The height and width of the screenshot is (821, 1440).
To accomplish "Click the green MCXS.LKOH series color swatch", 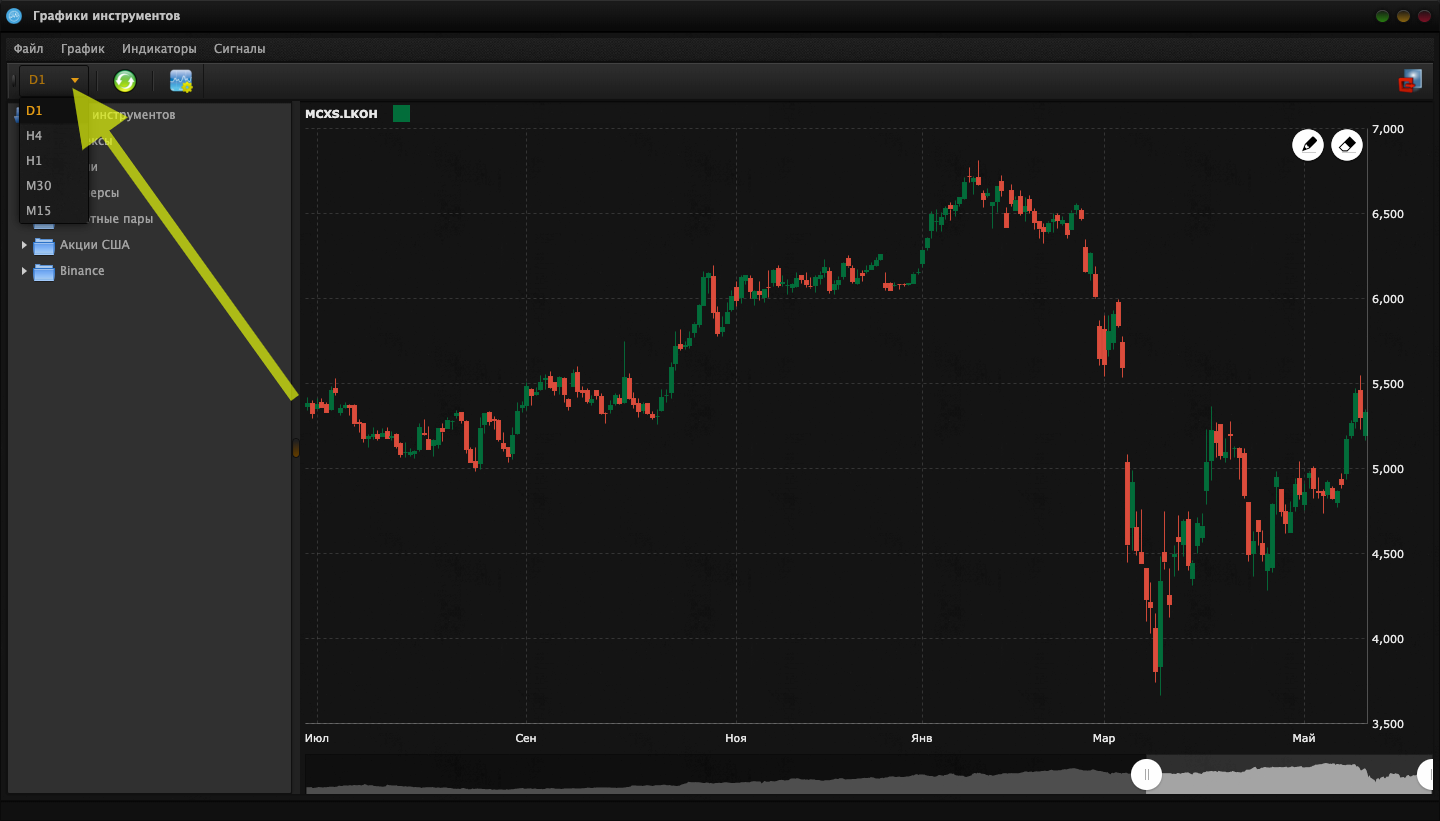I will click(x=401, y=114).
